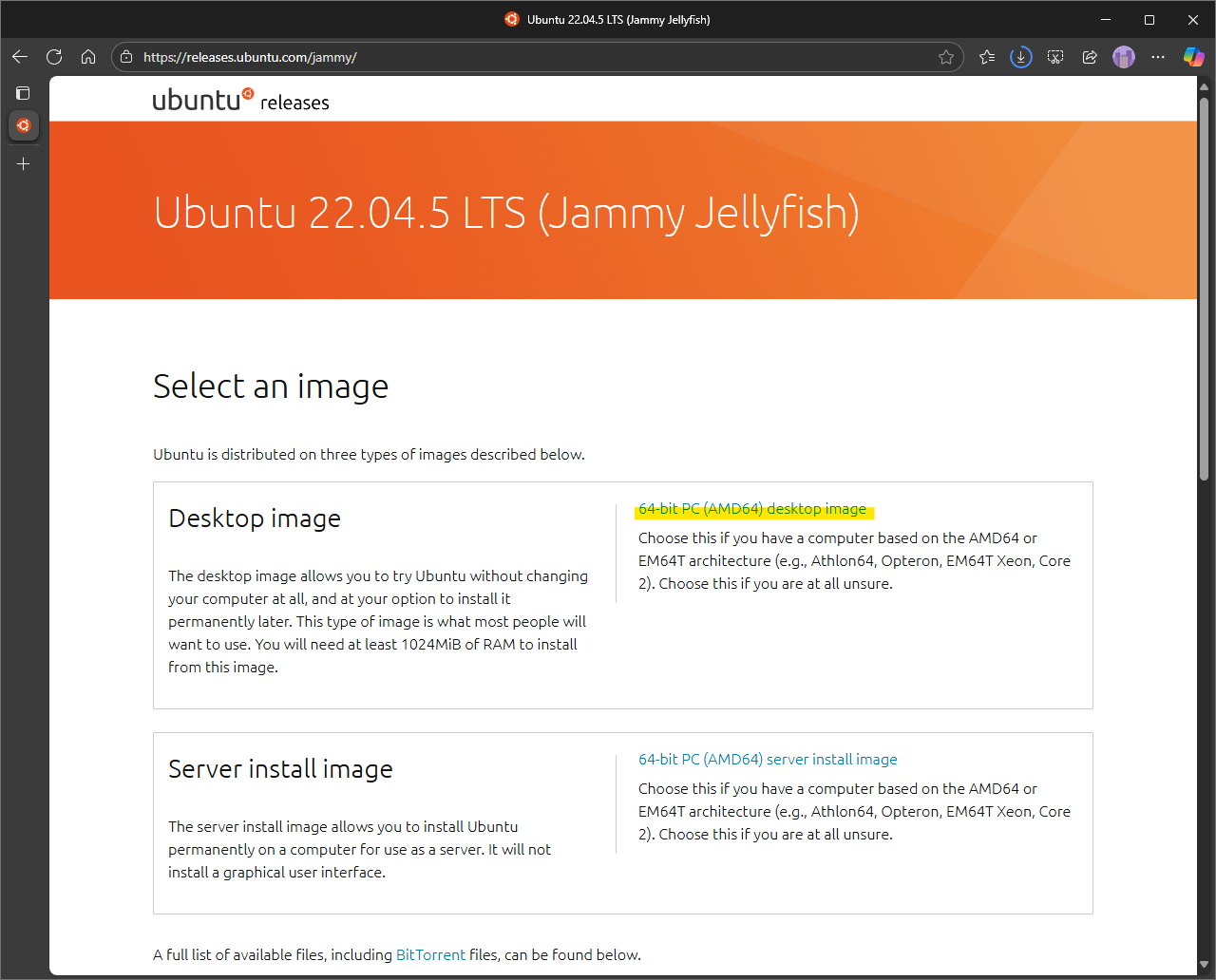View site information lock icon
The width and height of the screenshot is (1216, 980).
click(127, 57)
